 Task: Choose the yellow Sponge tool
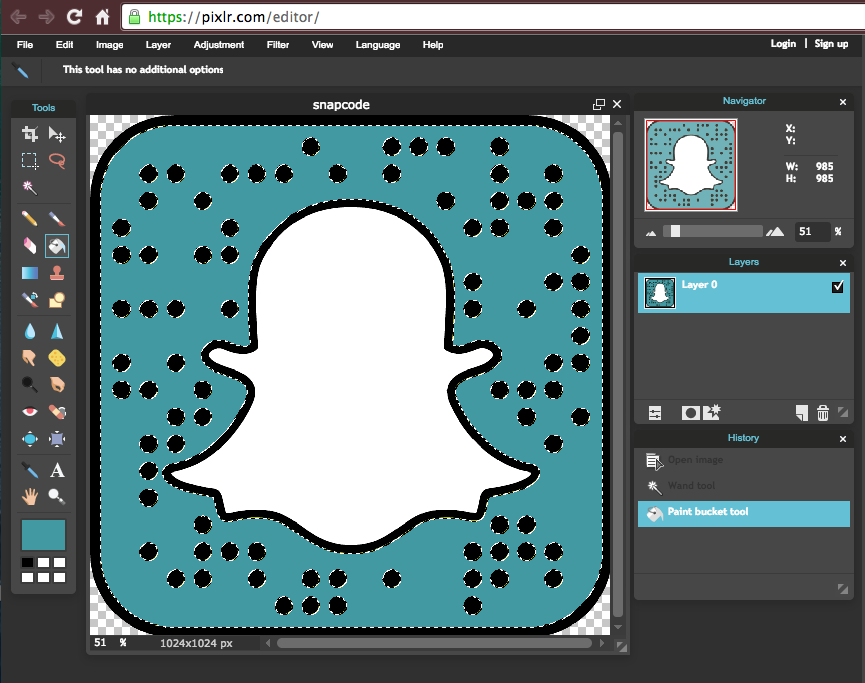(x=57, y=358)
